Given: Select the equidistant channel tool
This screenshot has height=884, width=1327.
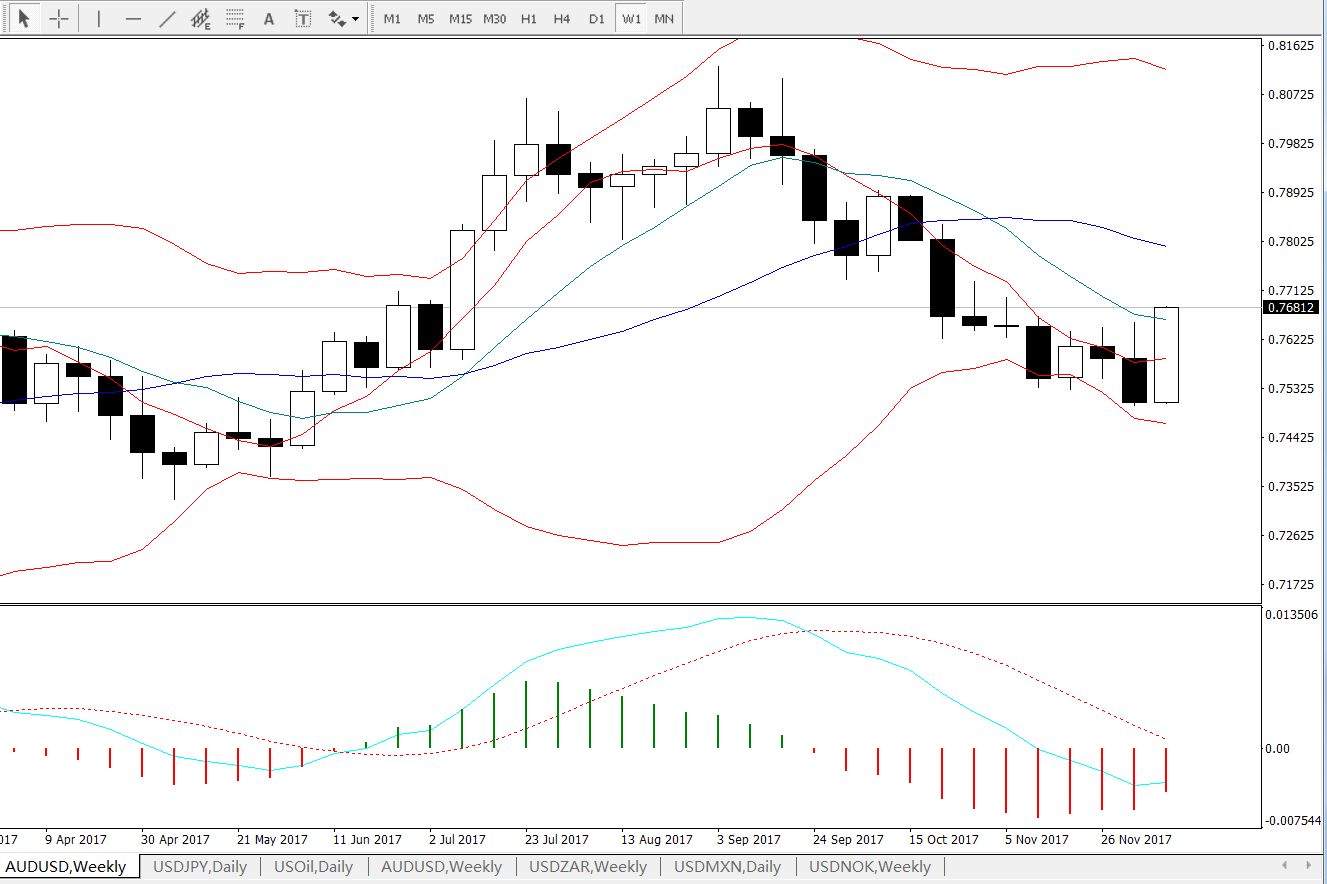Looking at the screenshot, I should coord(201,18).
